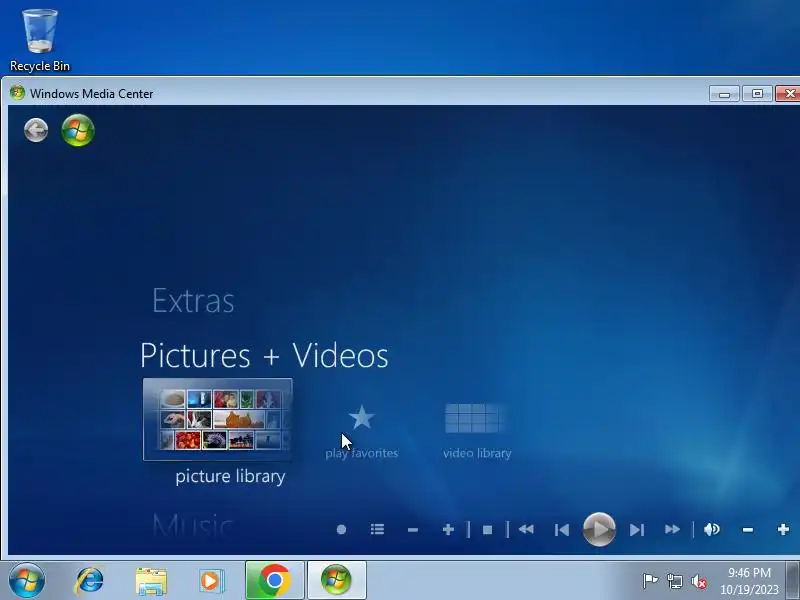The image size is (800, 600).
Task: Stop playback with the stop button
Action: tap(487, 530)
